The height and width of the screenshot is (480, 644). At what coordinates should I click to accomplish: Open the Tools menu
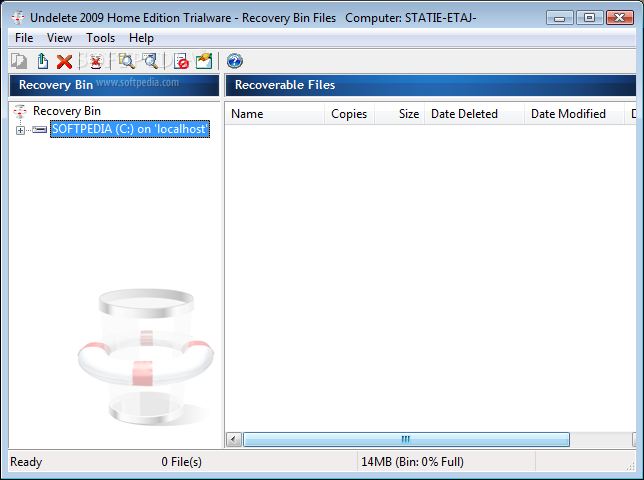pyautogui.click(x=100, y=38)
